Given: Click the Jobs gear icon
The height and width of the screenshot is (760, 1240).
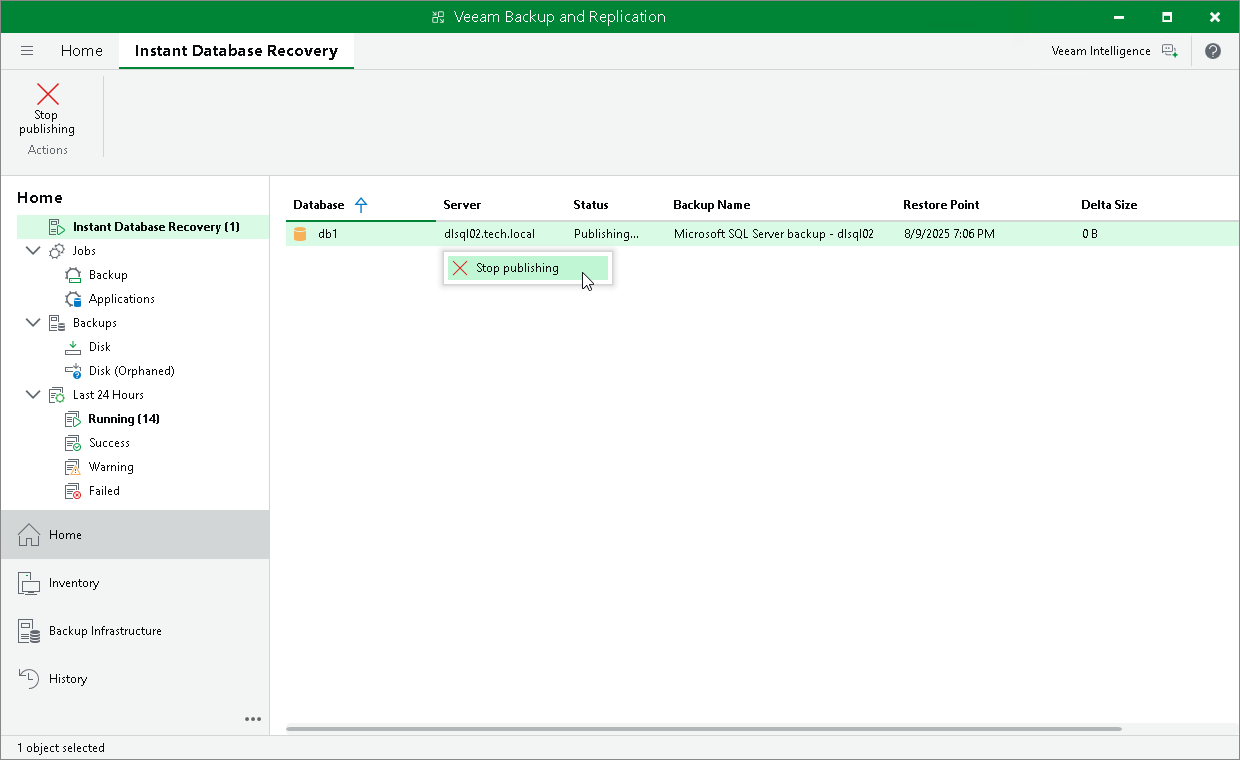Looking at the screenshot, I should click(x=57, y=251).
